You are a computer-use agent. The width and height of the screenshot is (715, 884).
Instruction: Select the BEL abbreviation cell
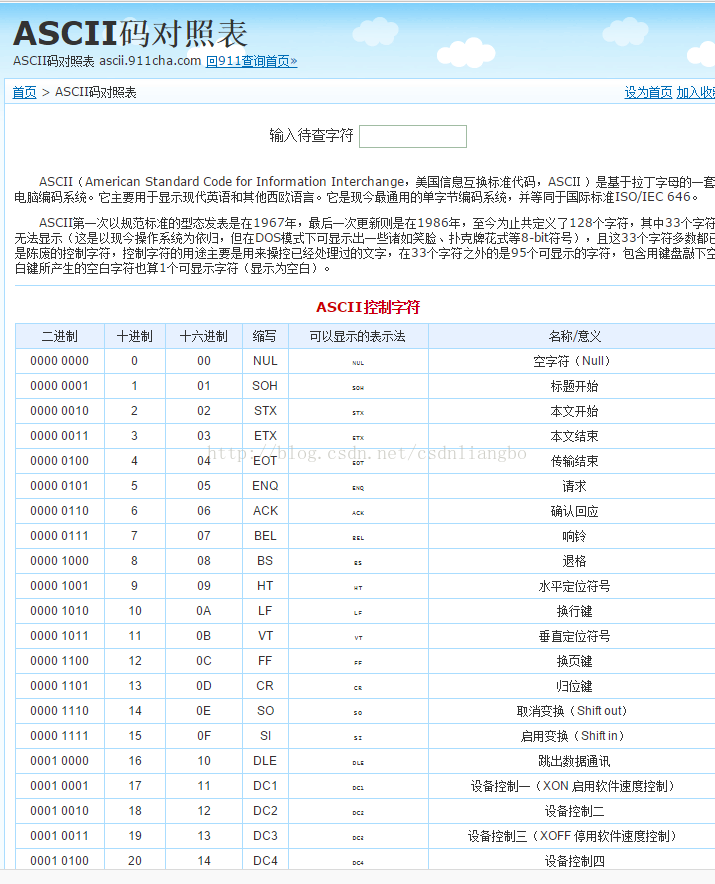(265, 536)
